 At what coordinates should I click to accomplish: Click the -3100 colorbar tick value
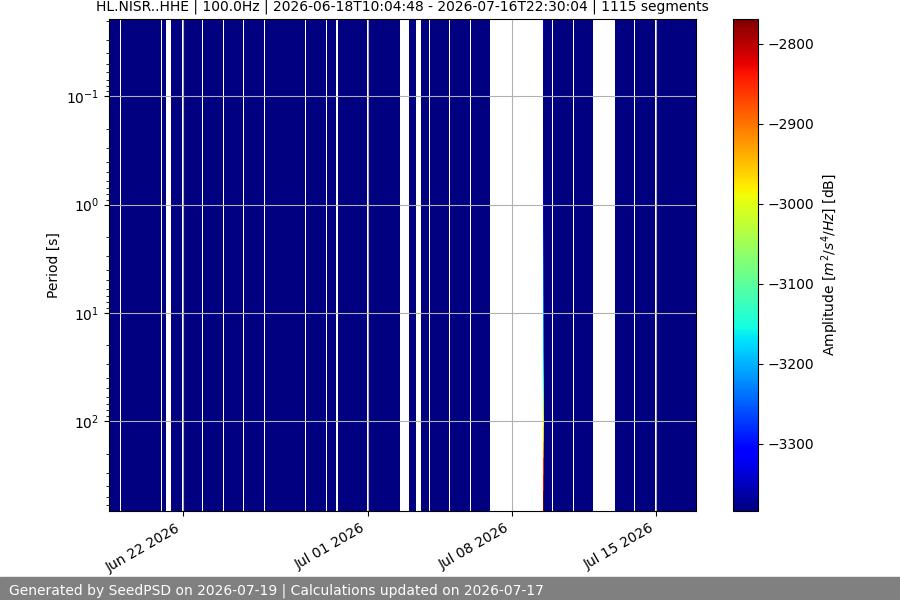point(790,284)
